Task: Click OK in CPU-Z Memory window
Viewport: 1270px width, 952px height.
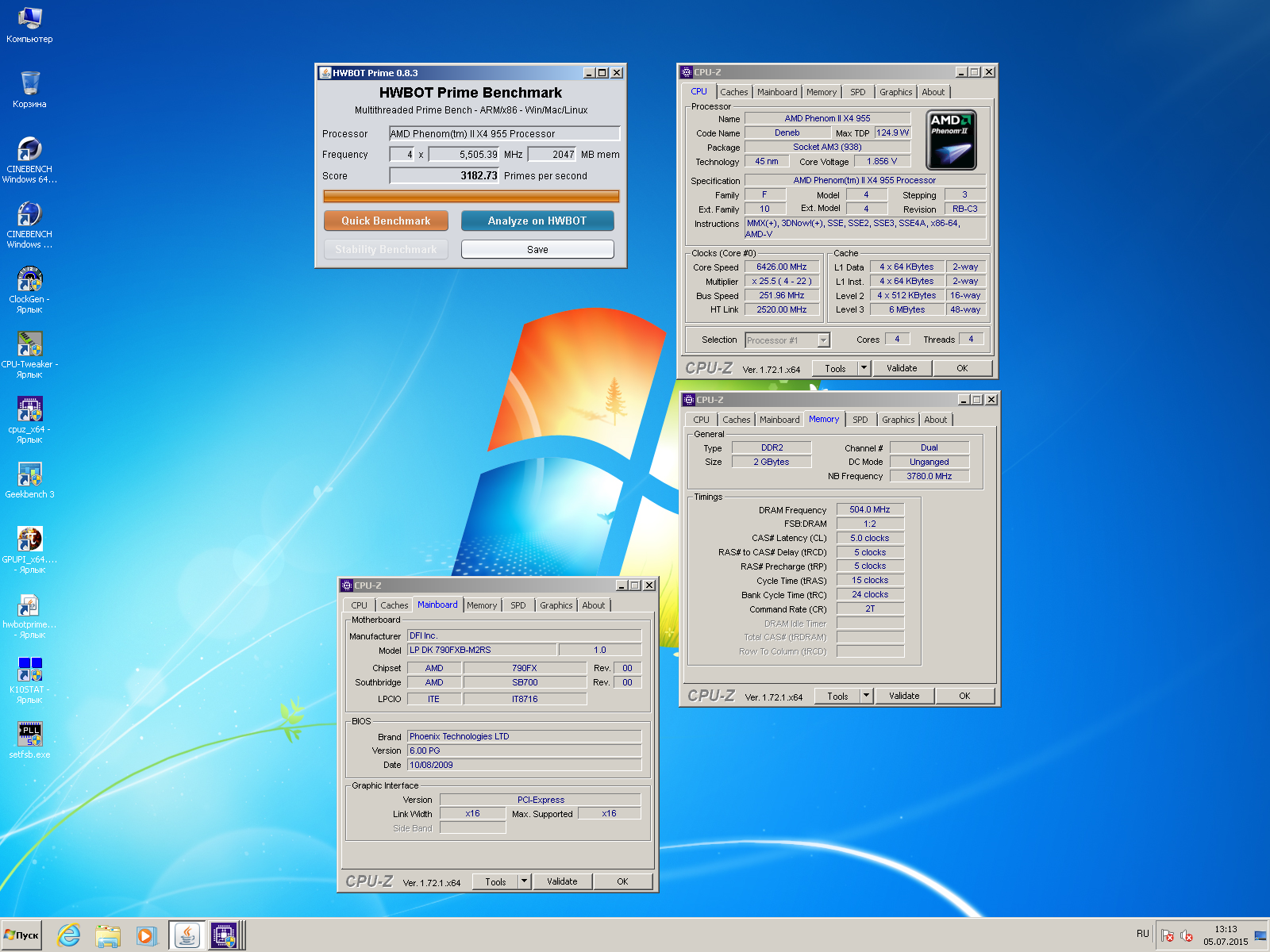Action: point(964,696)
